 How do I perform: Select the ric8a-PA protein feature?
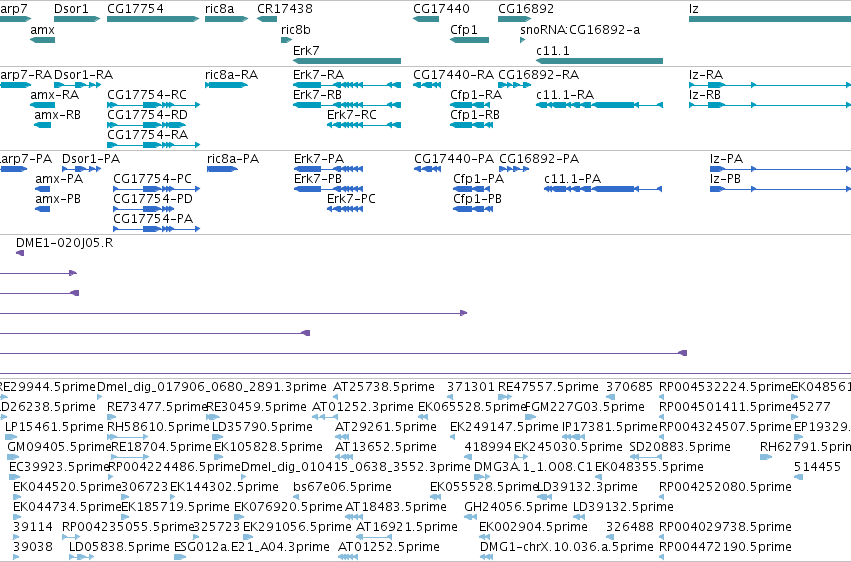223,169
